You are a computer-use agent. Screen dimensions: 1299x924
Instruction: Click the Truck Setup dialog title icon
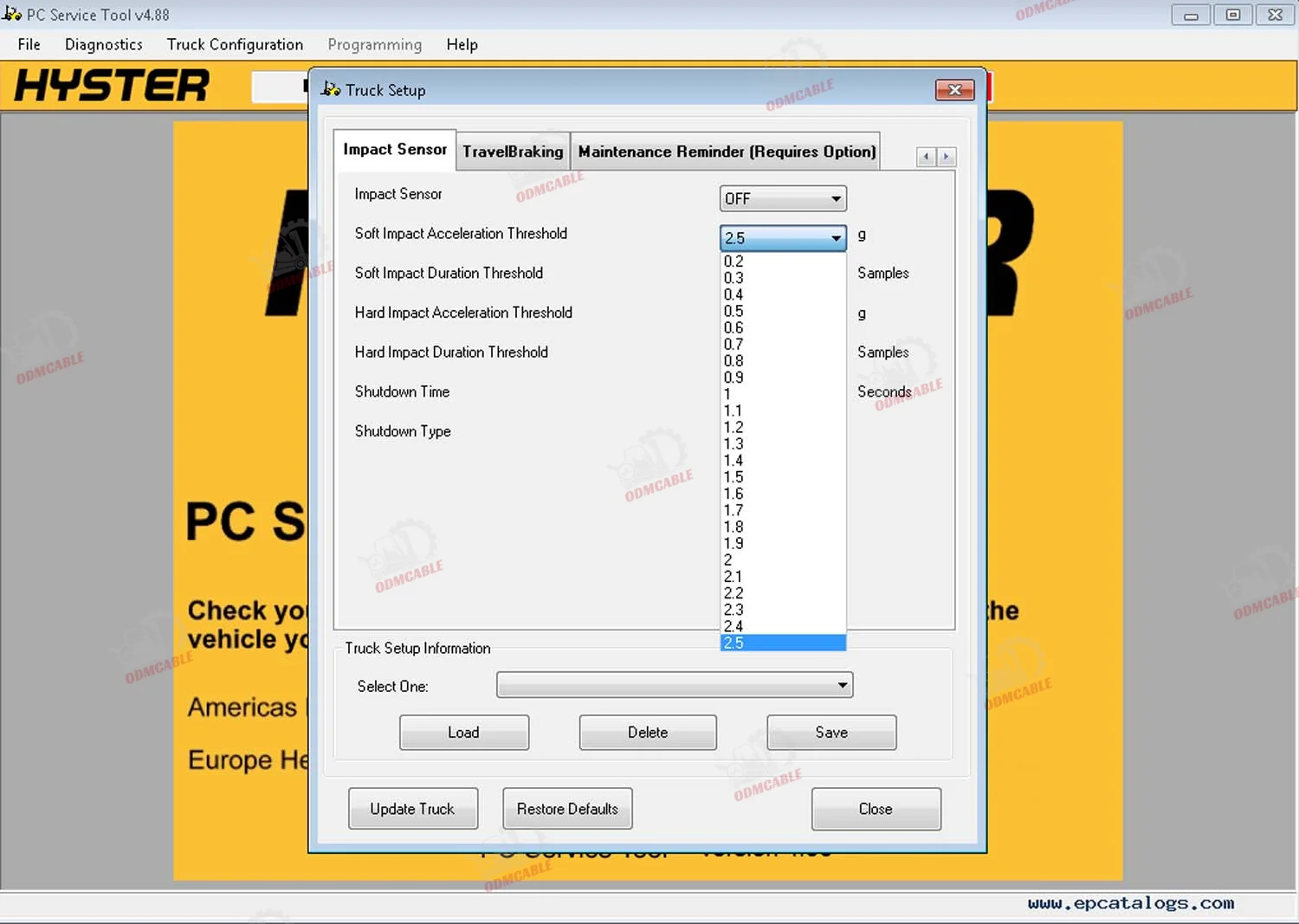(x=330, y=89)
